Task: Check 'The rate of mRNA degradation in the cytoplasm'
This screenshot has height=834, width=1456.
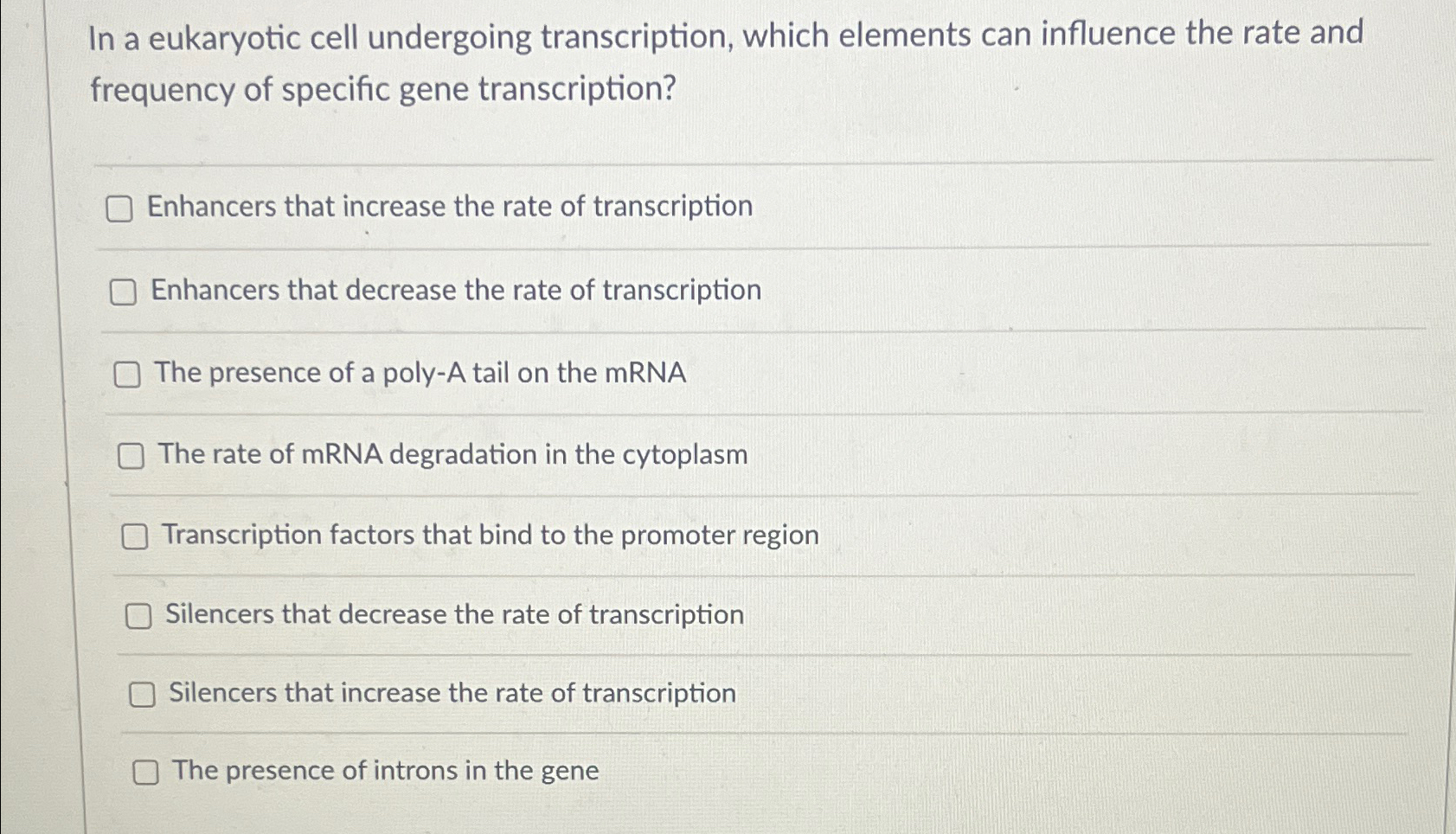Action: 131,456
